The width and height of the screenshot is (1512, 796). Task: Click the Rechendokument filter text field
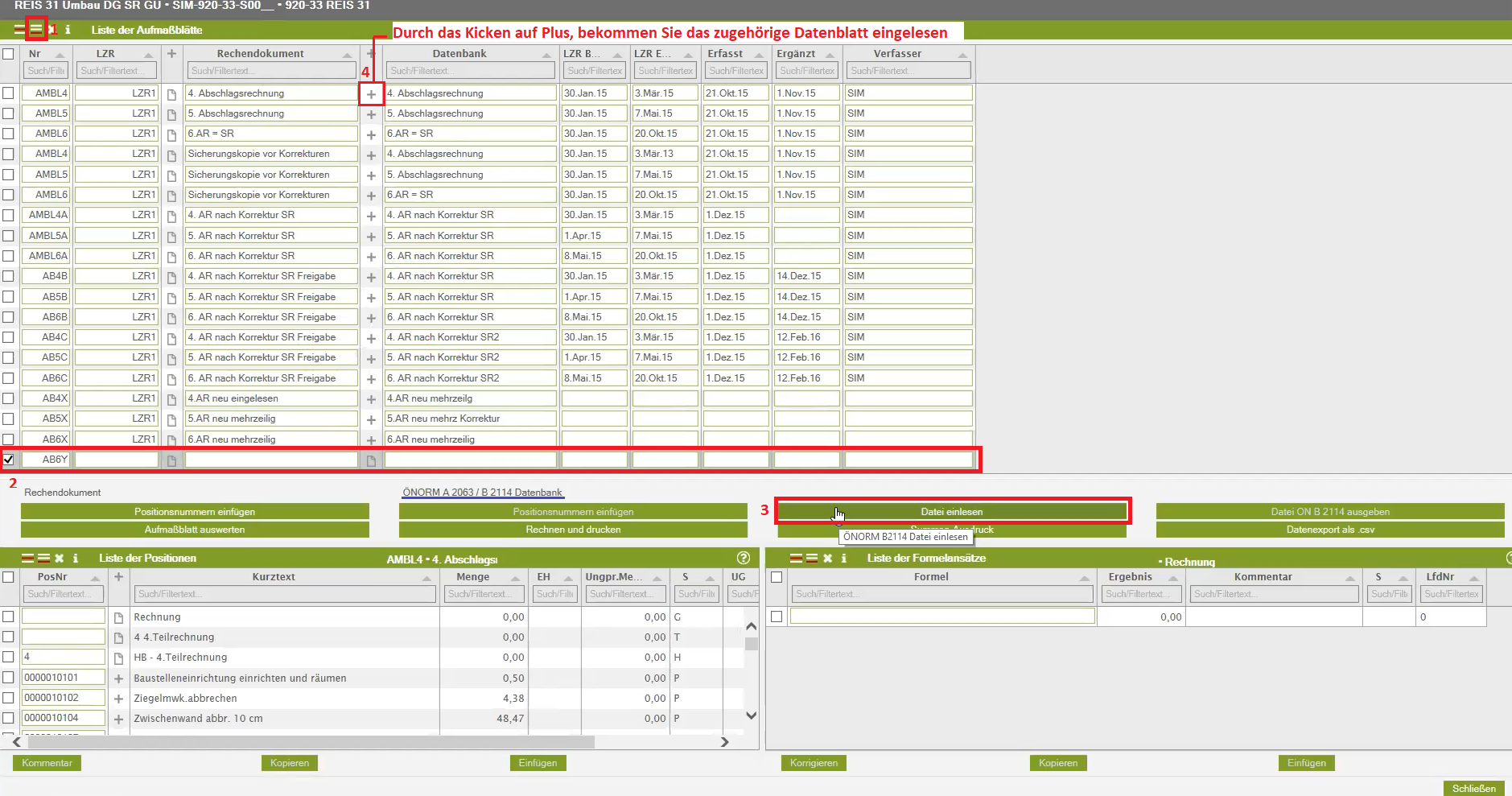272,71
